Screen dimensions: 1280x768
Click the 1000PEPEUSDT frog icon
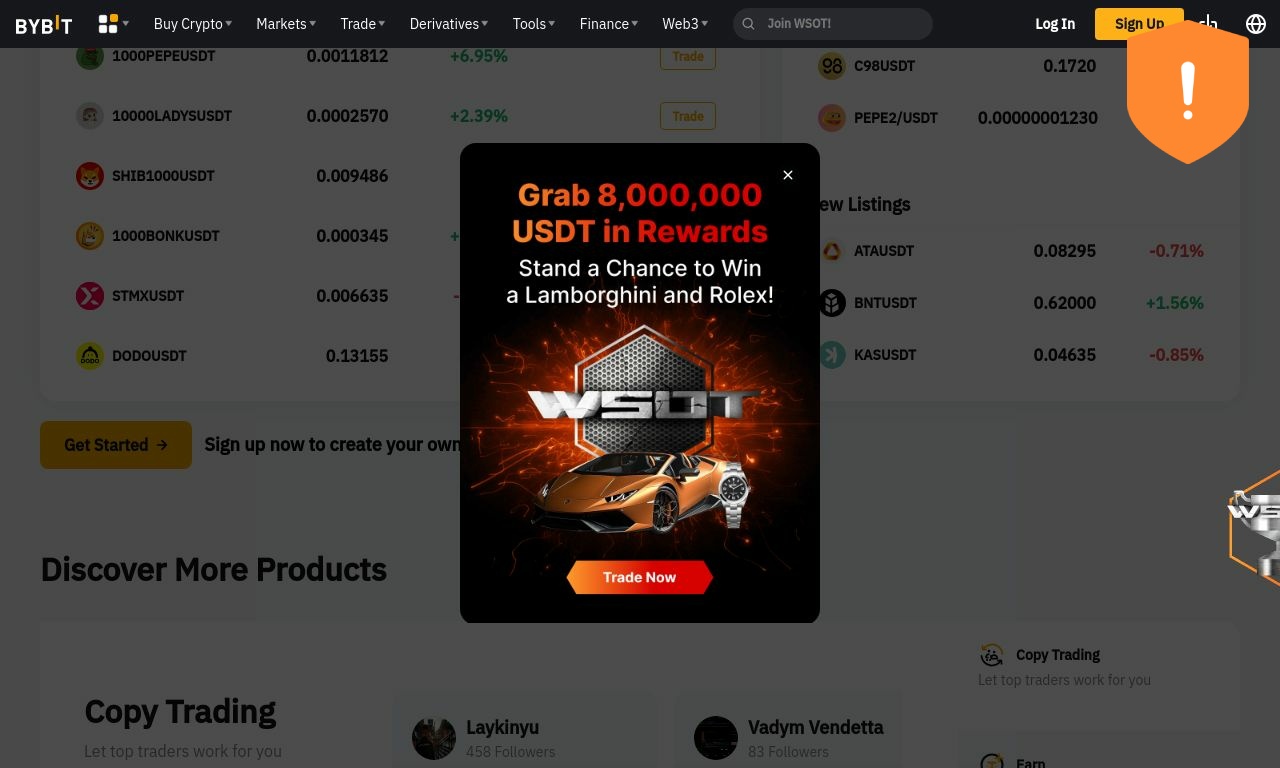click(x=90, y=56)
